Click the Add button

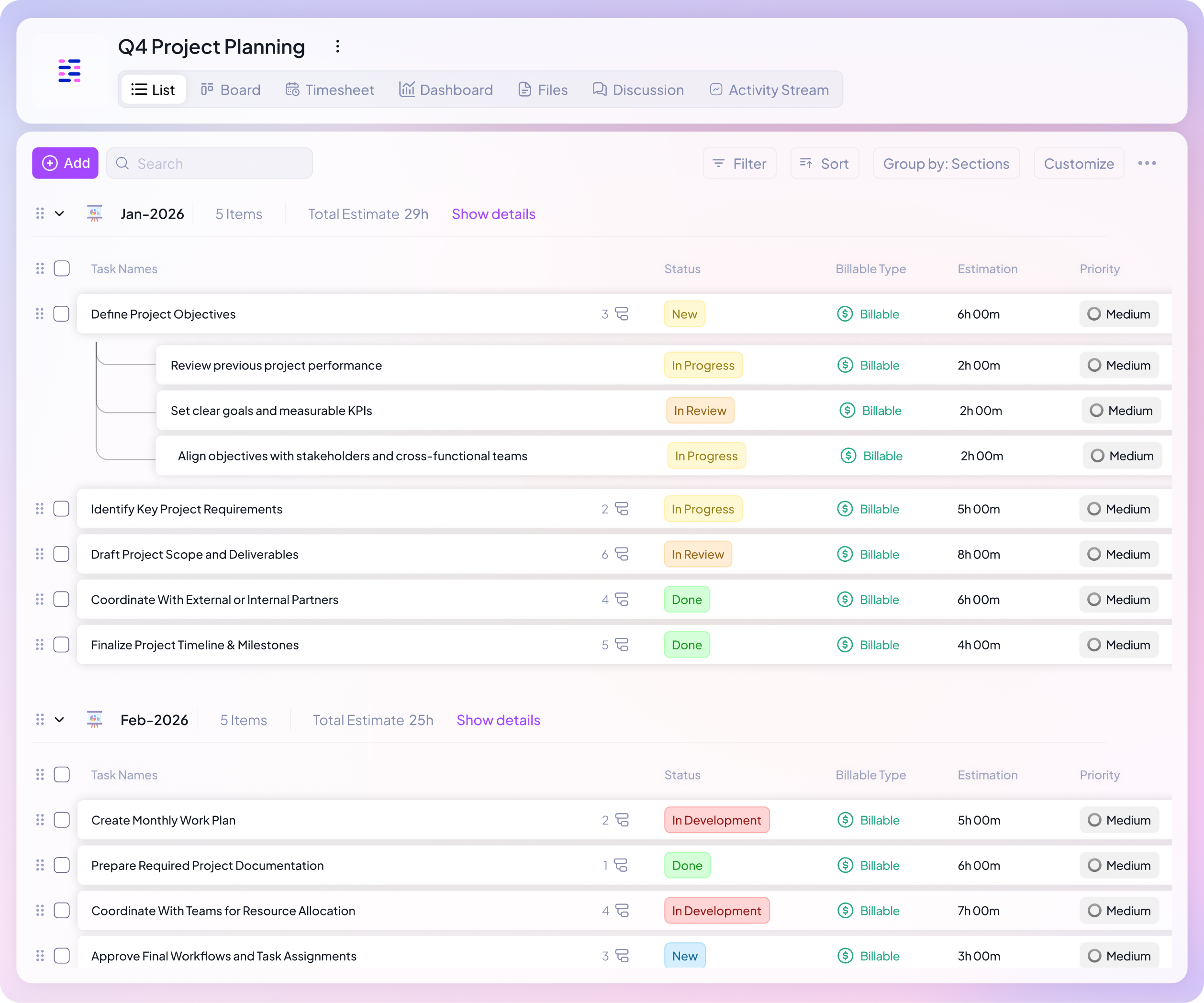pyautogui.click(x=65, y=163)
